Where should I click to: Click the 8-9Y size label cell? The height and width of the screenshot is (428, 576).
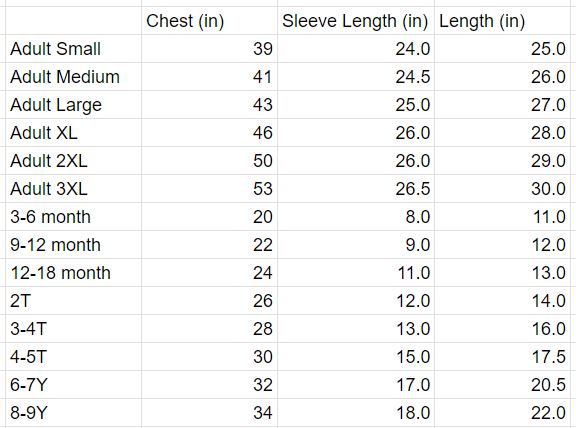[x=73, y=413]
